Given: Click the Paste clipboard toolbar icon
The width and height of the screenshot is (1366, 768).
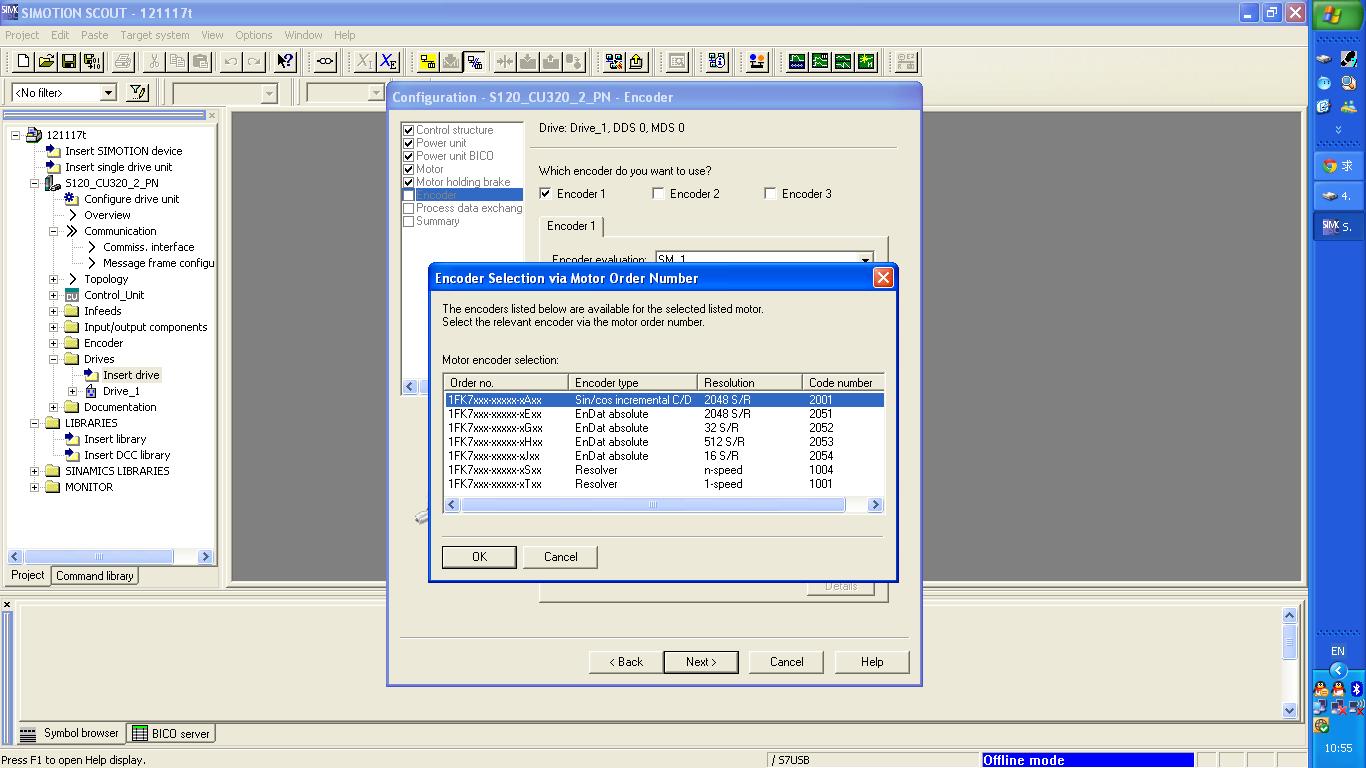Looking at the screenshot, I should [x=200, y=62].
